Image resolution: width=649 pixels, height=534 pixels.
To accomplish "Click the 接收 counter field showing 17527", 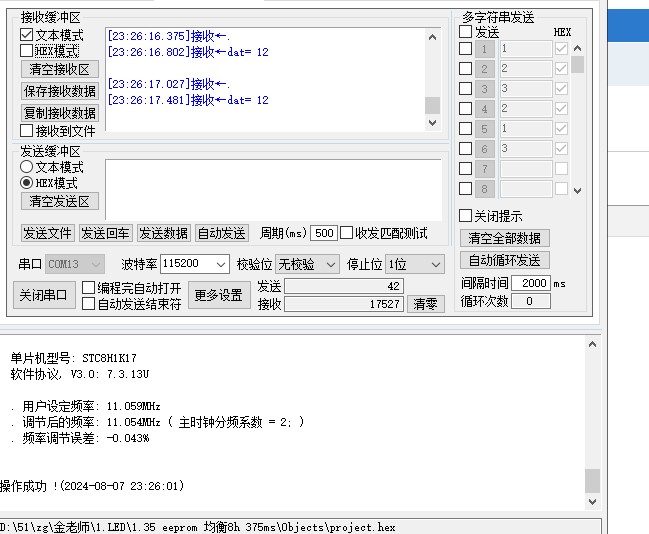I will click(344, 304).
